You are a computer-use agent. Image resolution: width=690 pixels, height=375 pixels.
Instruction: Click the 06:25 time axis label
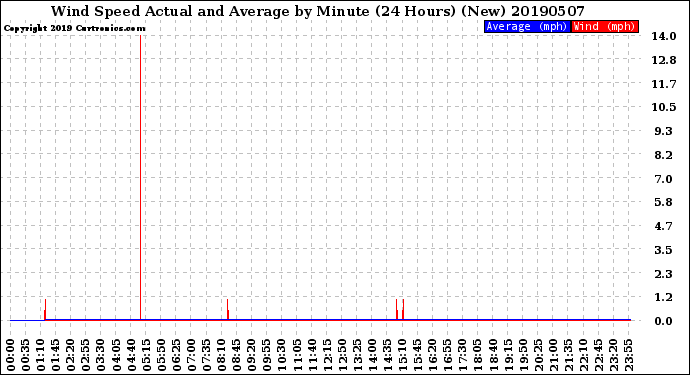[x=176, y=355]
